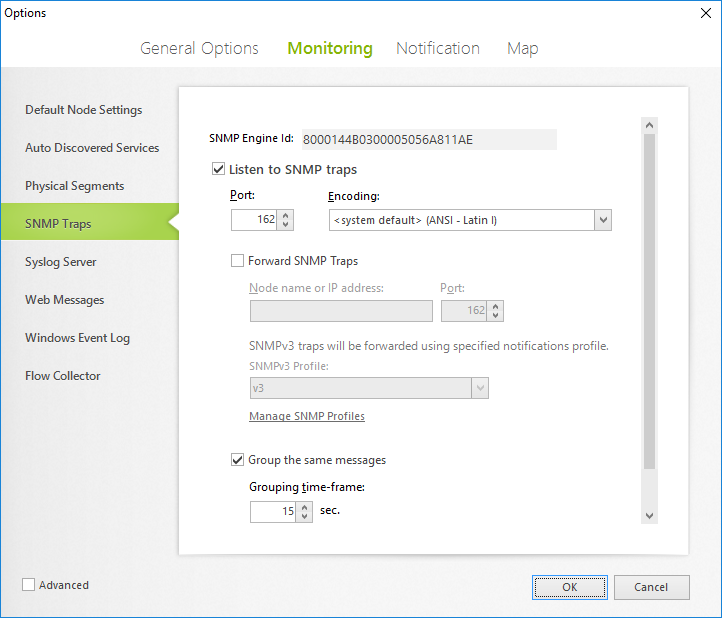
Task: Open Flow Collector settings
Action: point(63,376)
